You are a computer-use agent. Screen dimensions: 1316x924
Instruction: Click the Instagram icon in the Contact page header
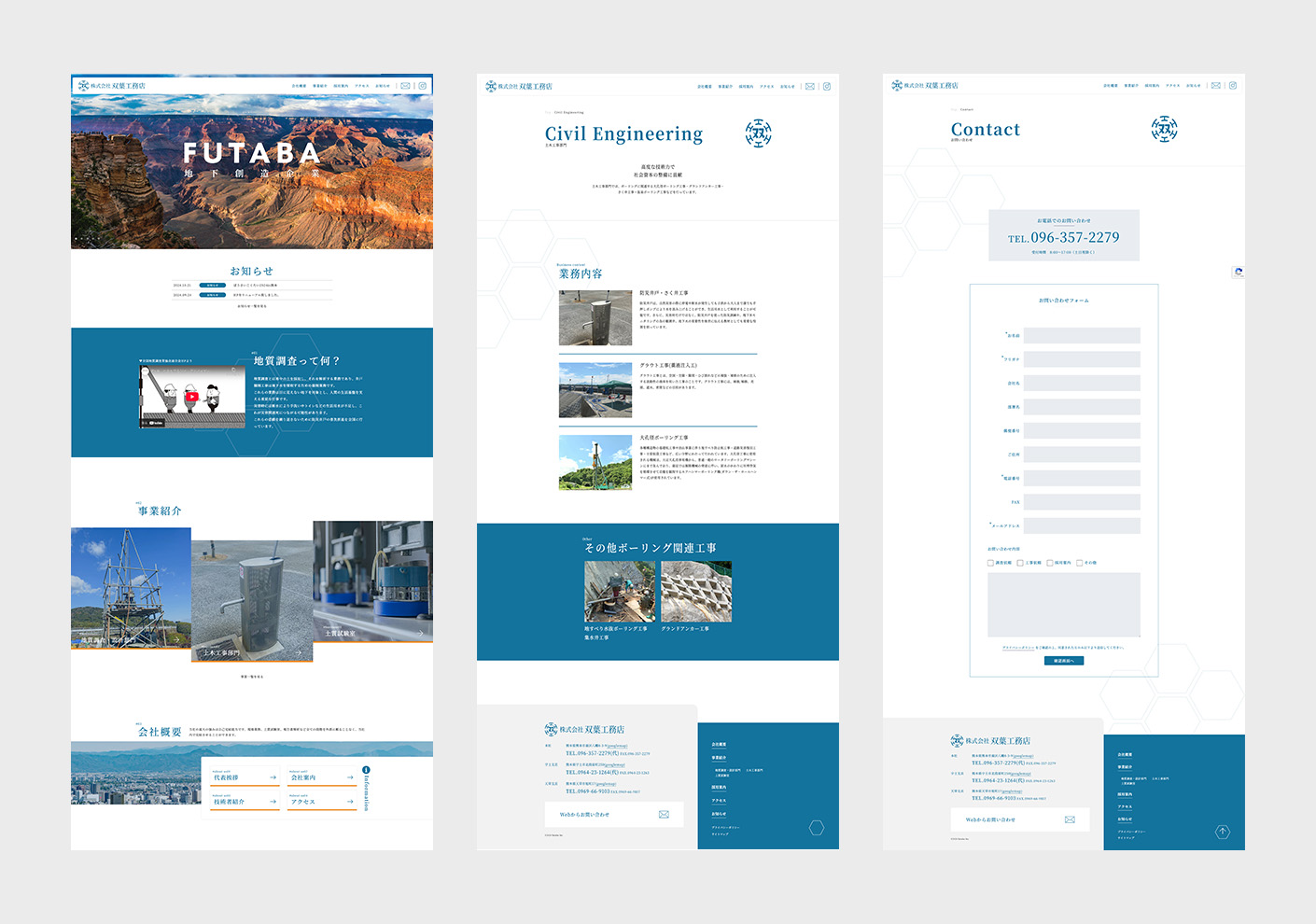1232,86
